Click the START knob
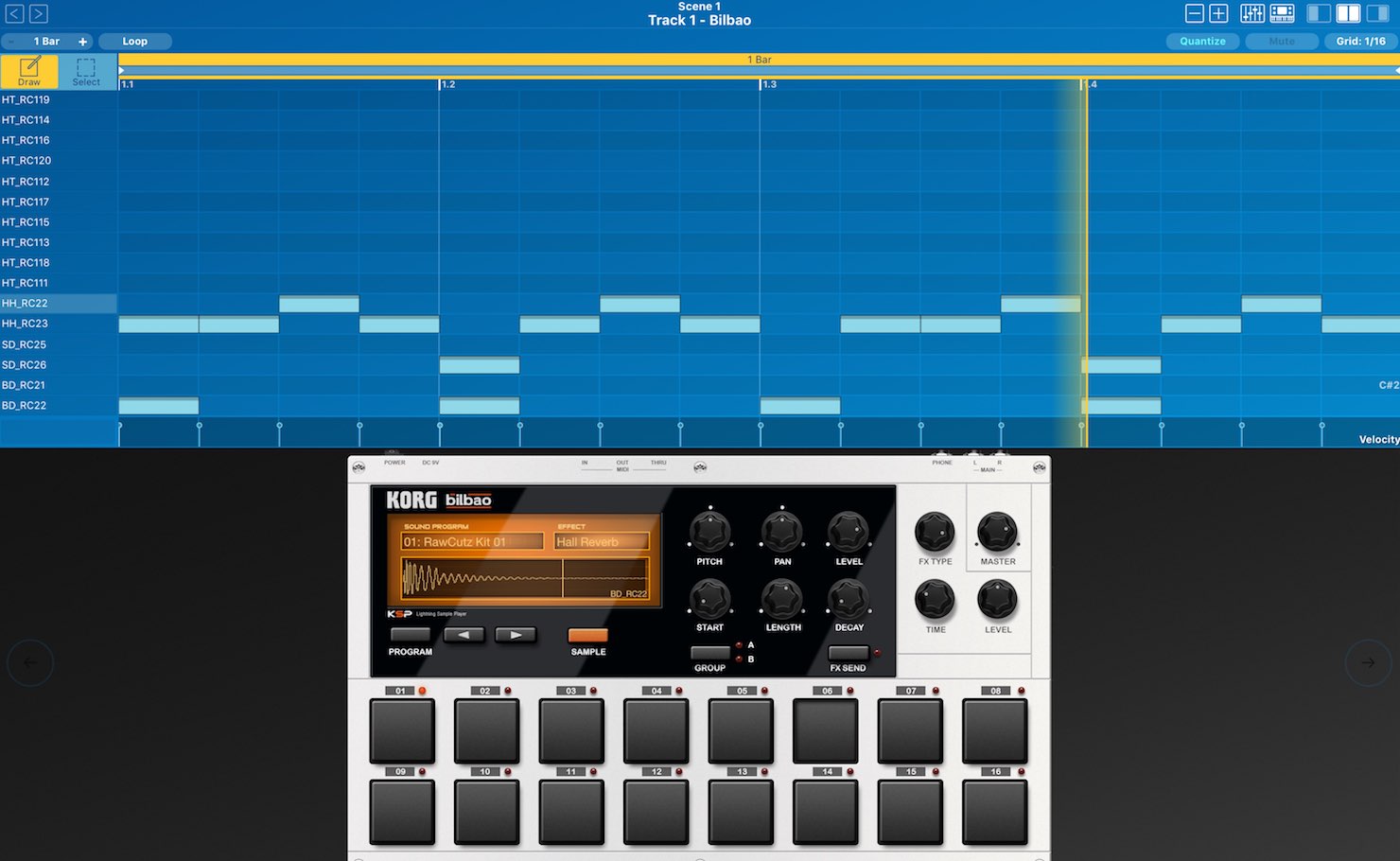 (x=709, y=599)
